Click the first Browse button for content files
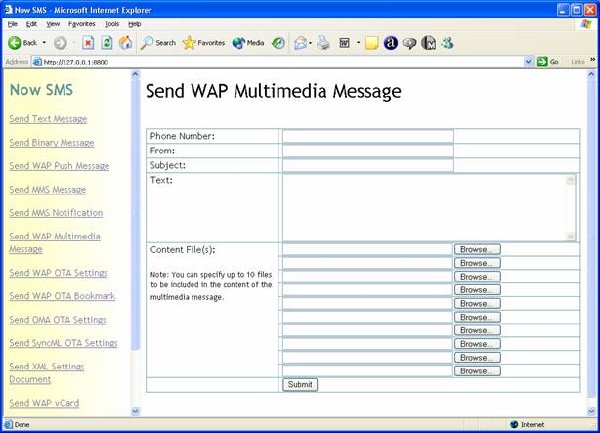 (477, 249)
